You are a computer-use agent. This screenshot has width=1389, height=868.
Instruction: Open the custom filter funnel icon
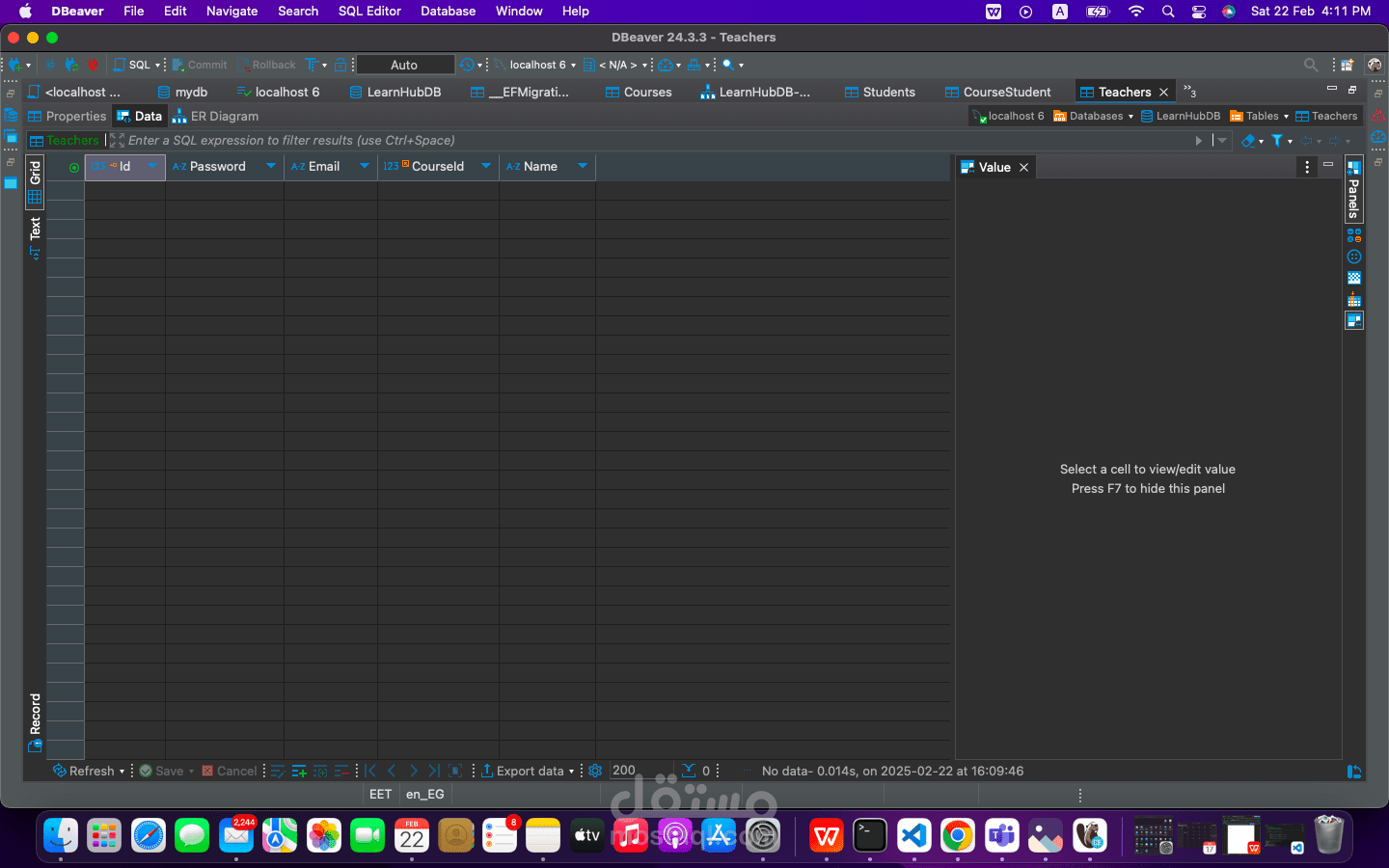click(x=1277, y=141)
